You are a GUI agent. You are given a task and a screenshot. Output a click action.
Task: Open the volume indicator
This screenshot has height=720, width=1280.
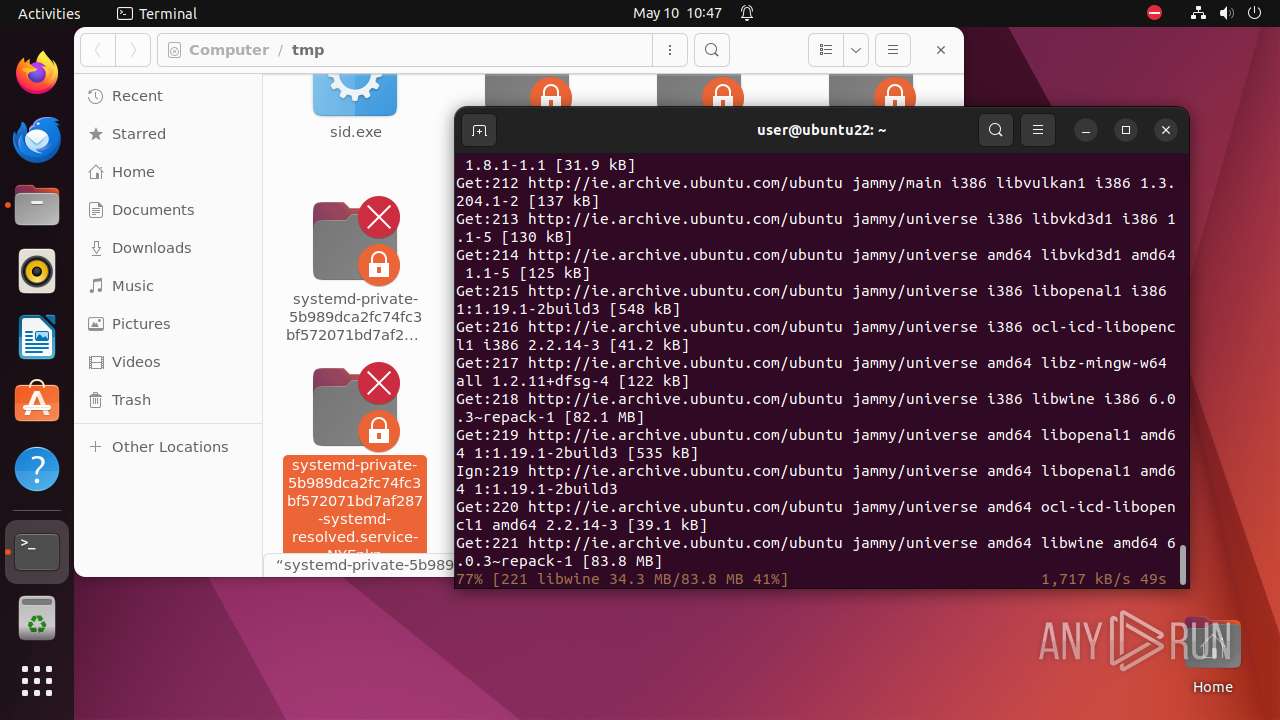pos(1226,13)
